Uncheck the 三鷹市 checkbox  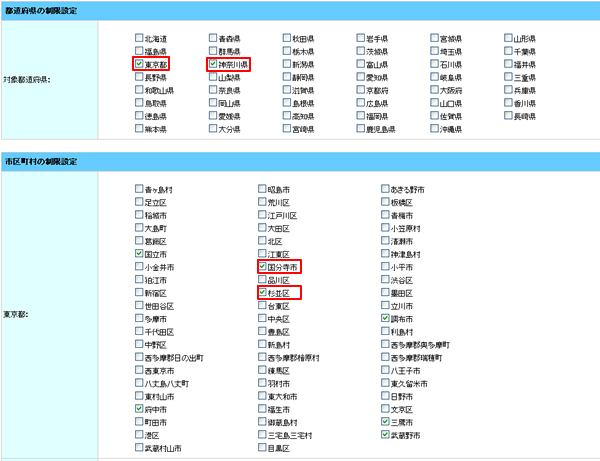tap(385, 422)
